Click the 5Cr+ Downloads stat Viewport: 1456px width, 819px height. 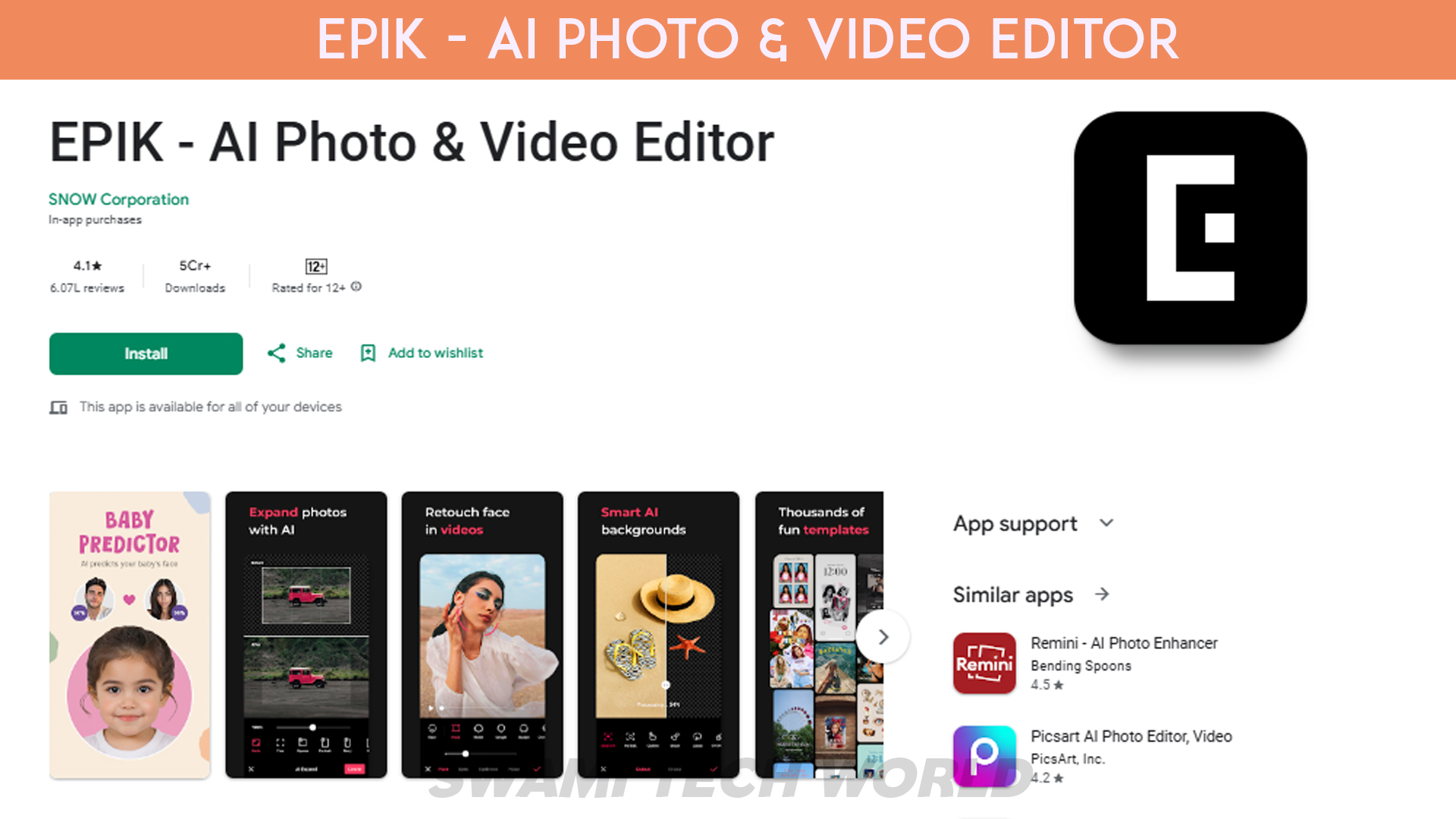(x=194, y=275)
